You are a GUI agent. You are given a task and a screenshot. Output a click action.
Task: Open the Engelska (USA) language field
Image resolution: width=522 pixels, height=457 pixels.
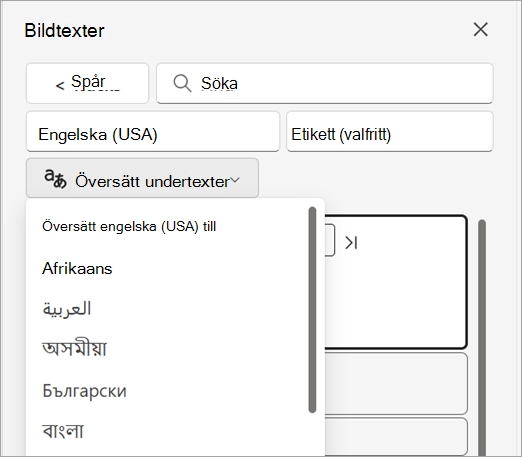(153, 132)
